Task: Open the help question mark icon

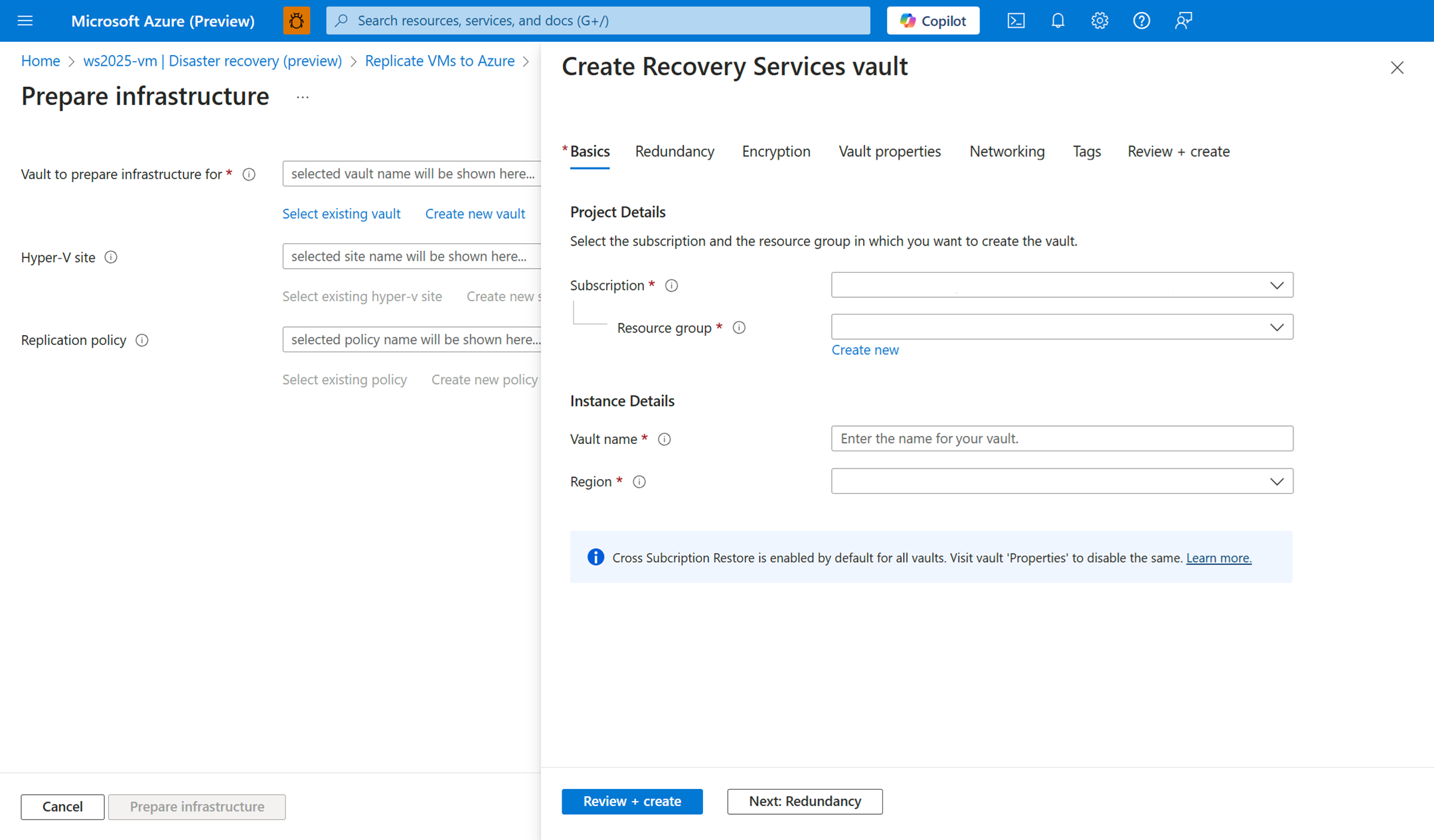Action: 1141,21
